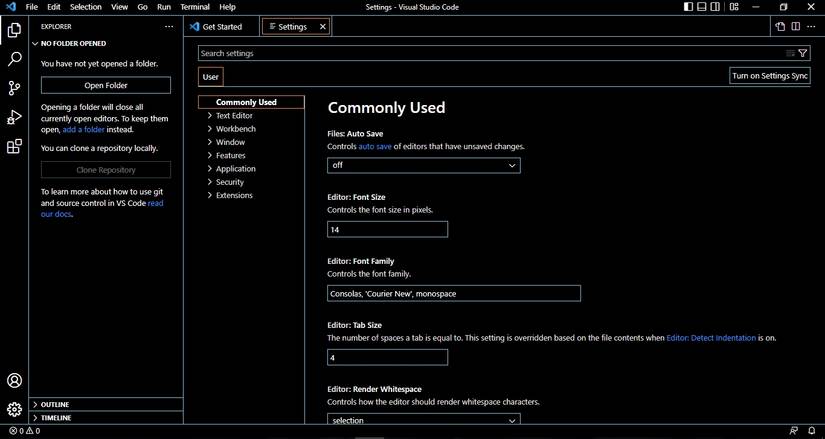Open the Run and Debug view
The height and width of the screenshot is (439, 825).
[x=14, y=118]
